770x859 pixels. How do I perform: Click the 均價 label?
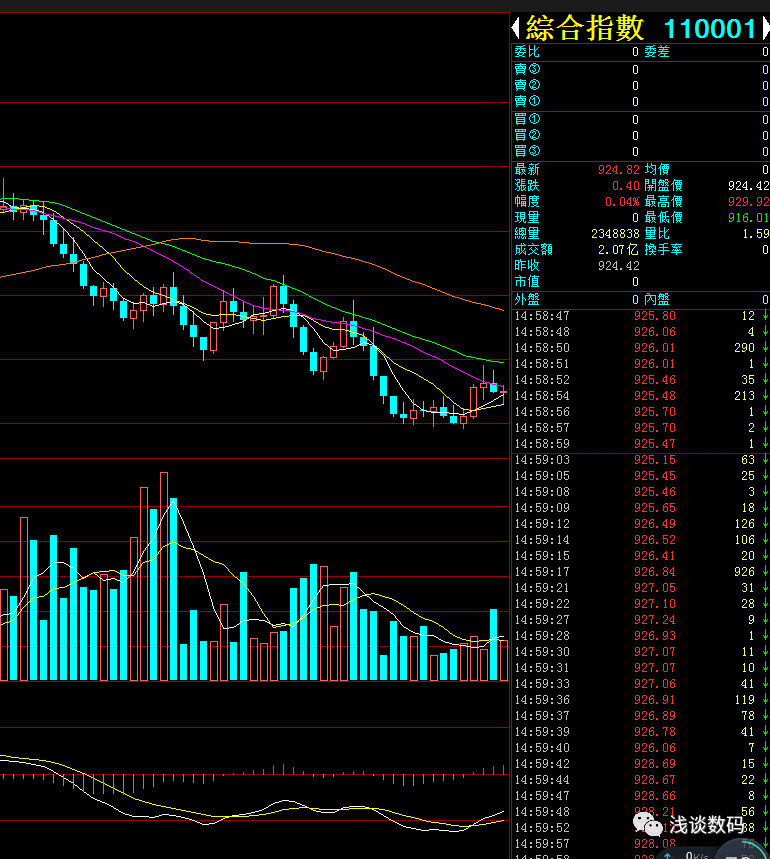click(x=657, y=169)
